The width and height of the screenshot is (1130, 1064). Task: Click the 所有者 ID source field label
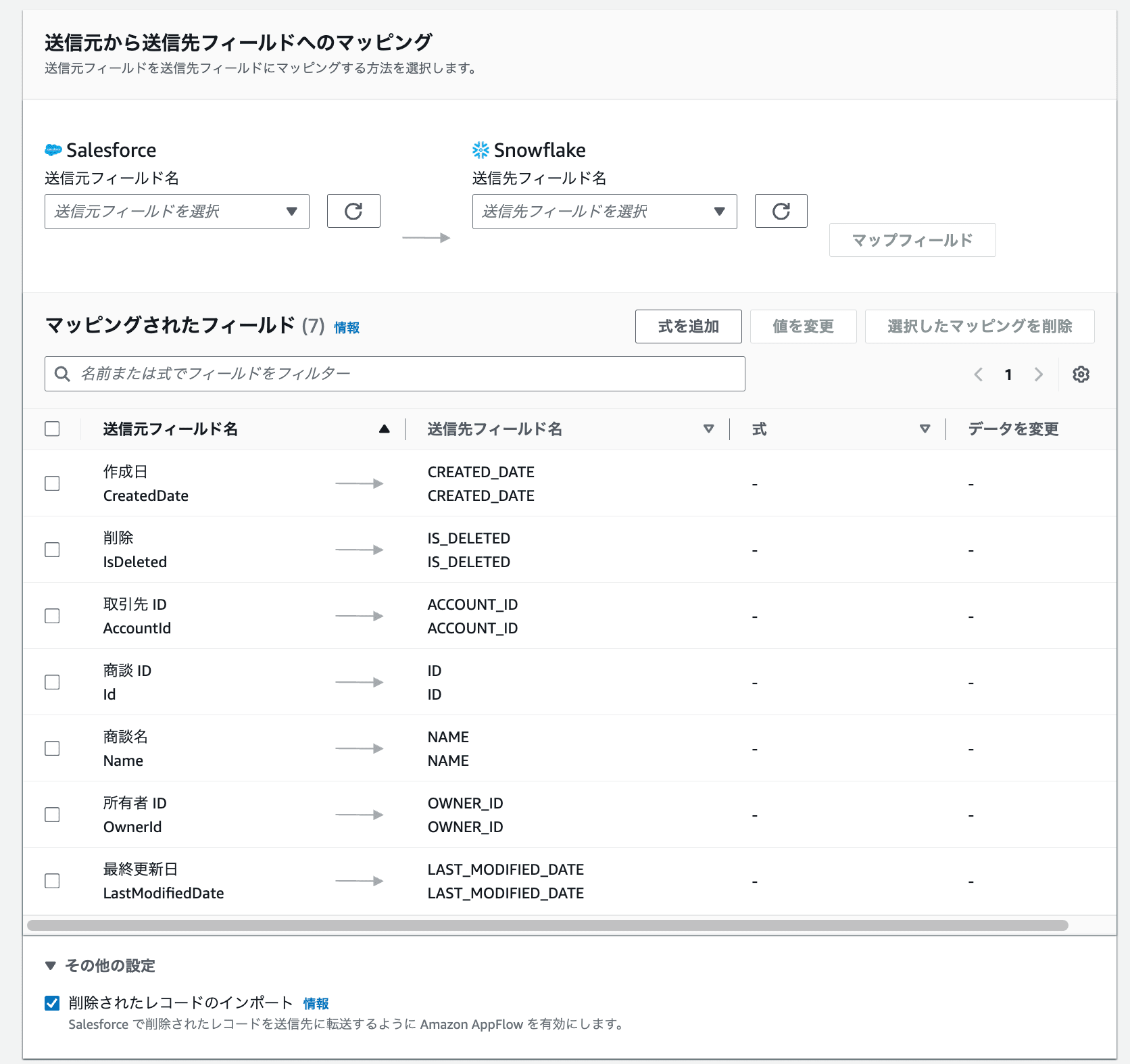(134, 803)
